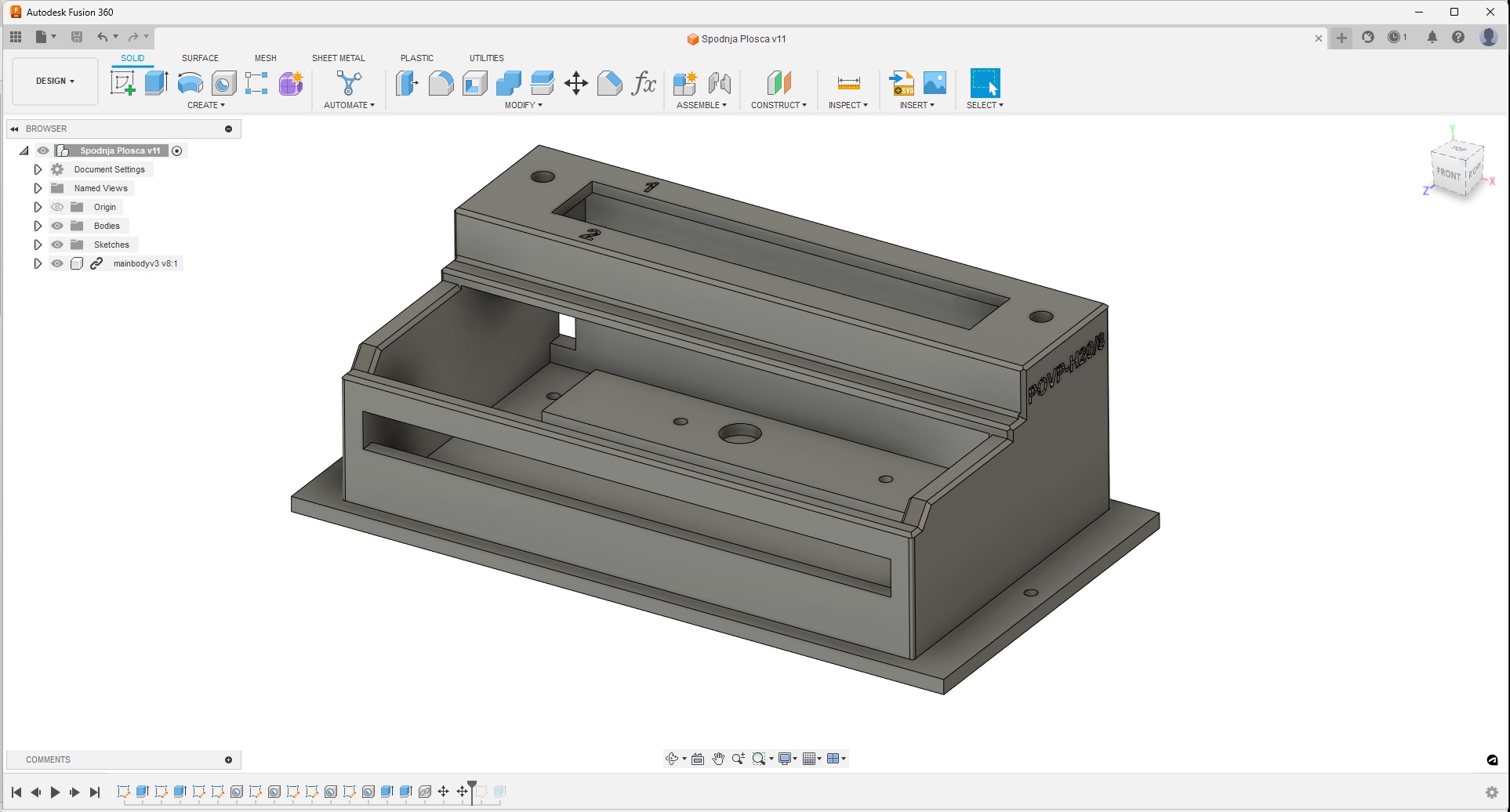1510x812 pixels.
Task: Select the Create Sketch tool
Action: (122, 83)
